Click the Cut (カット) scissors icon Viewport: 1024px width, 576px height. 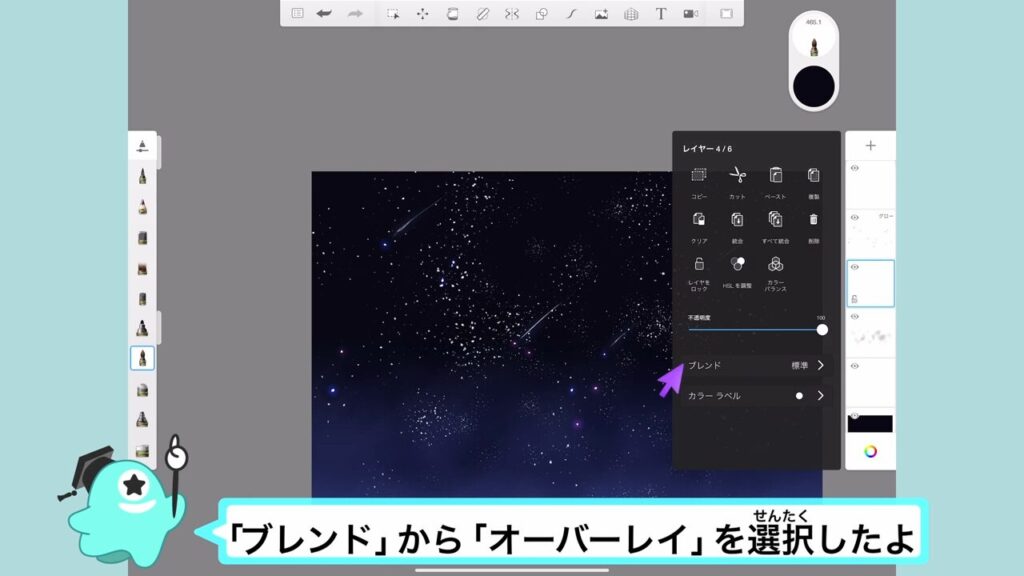(x=737, y=176)
